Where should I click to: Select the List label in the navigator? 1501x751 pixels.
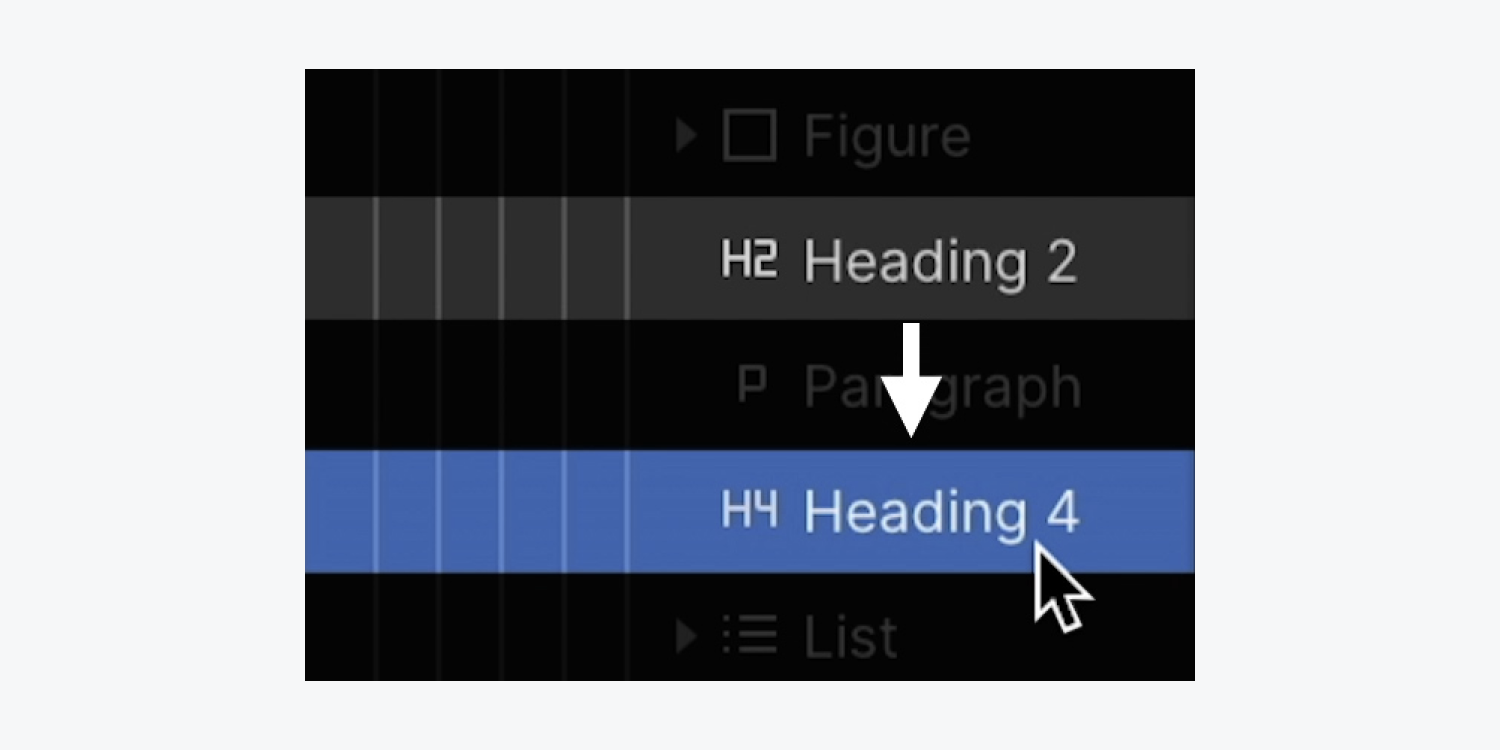pyautogui.click(x=851, y=636)
